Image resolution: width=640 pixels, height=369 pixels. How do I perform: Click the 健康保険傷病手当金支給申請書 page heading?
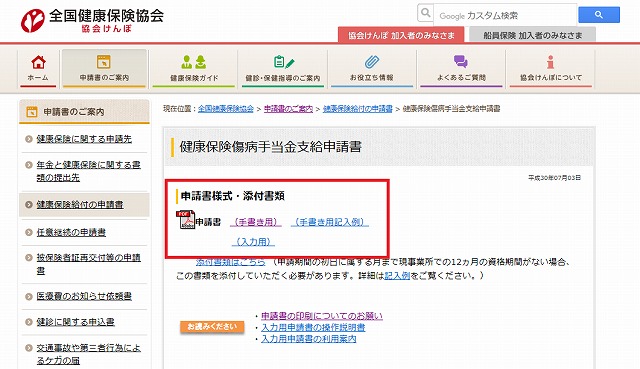(x=270, y=147)
